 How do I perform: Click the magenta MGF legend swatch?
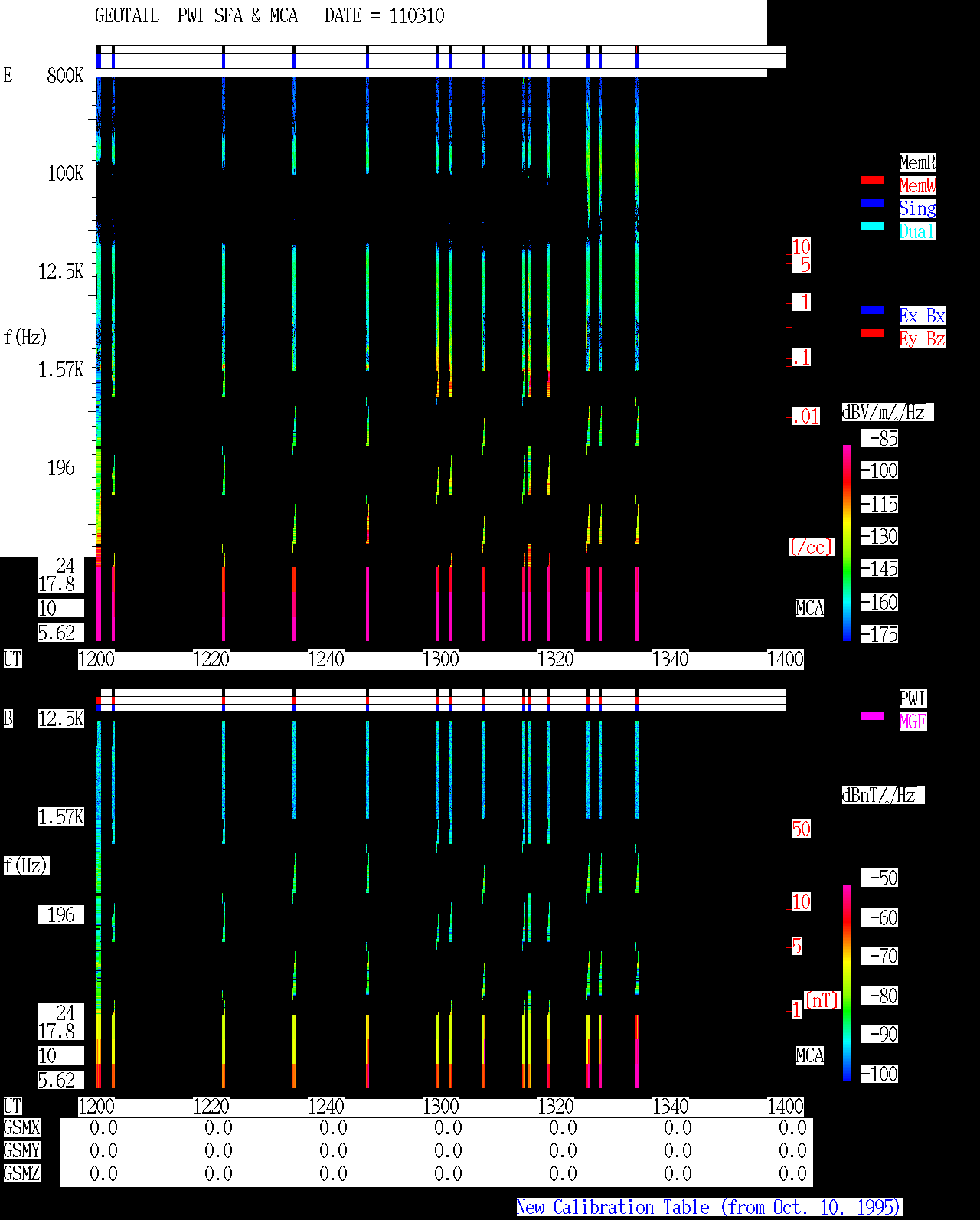coord(873,716)
